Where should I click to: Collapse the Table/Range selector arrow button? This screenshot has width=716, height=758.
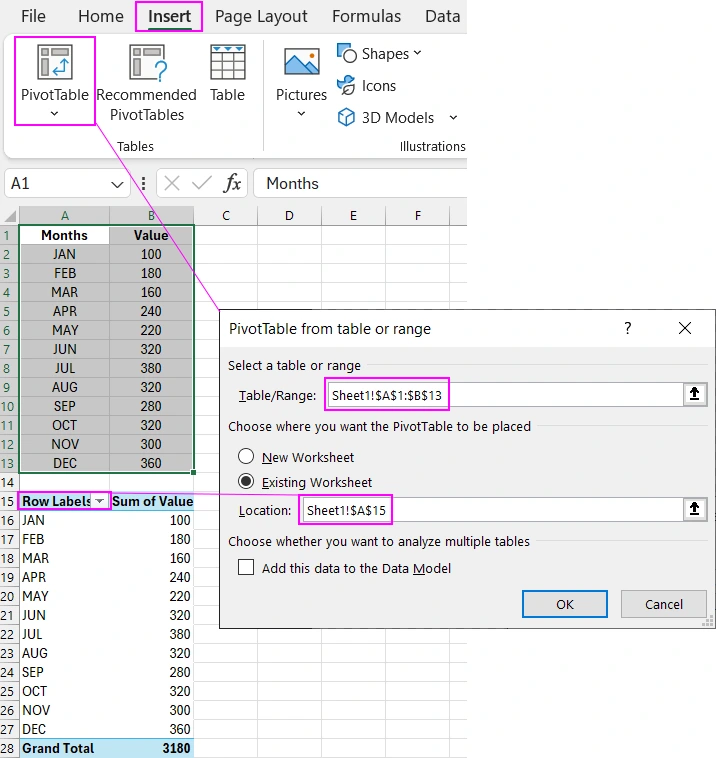pyautogui.click(x=695, y=395)
